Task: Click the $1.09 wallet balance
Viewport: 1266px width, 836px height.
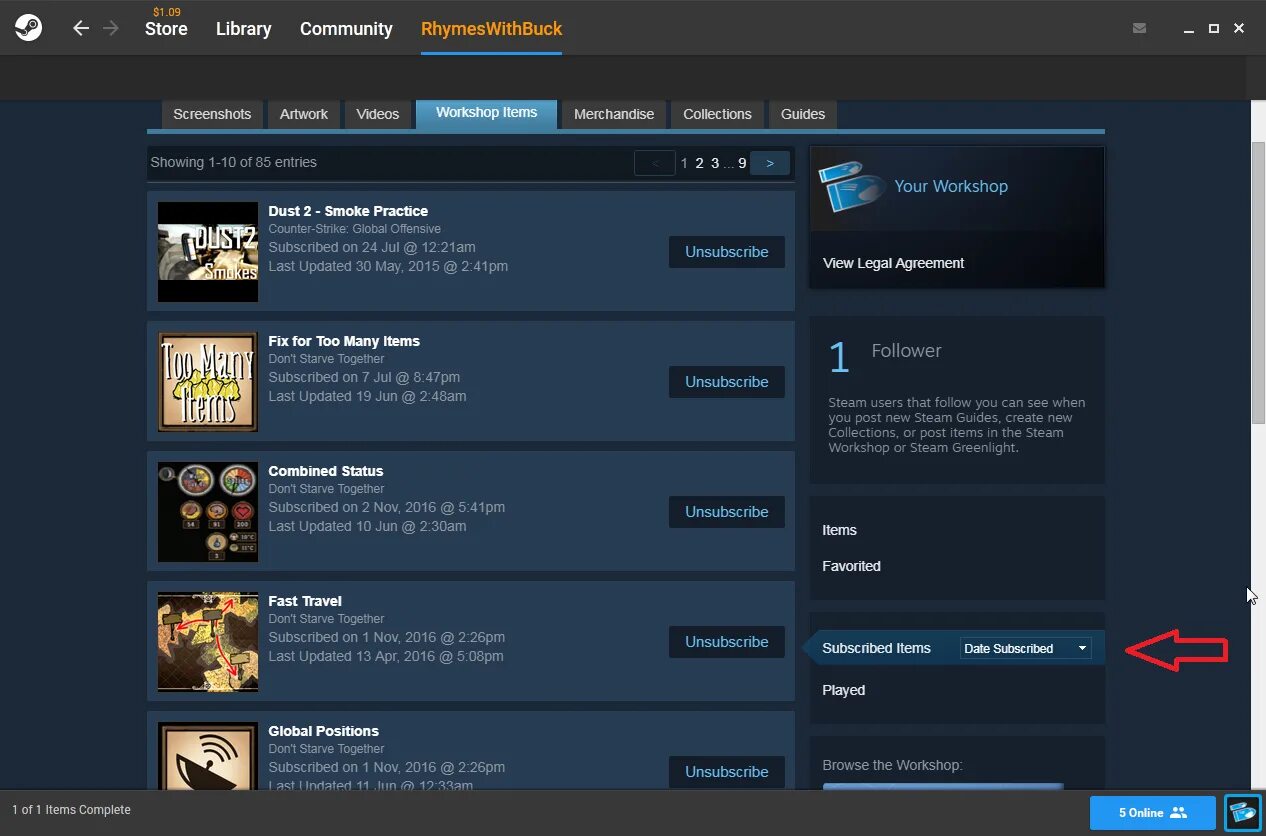Action: tap(167, 12)
